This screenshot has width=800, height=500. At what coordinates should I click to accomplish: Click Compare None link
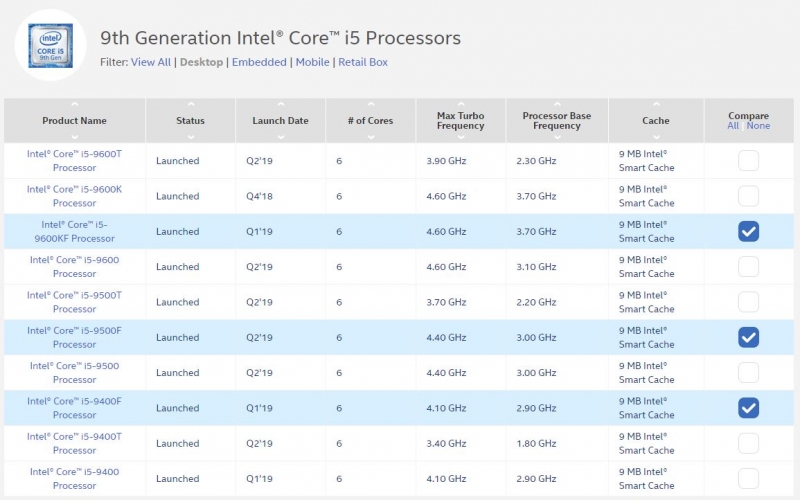[758, 126]
